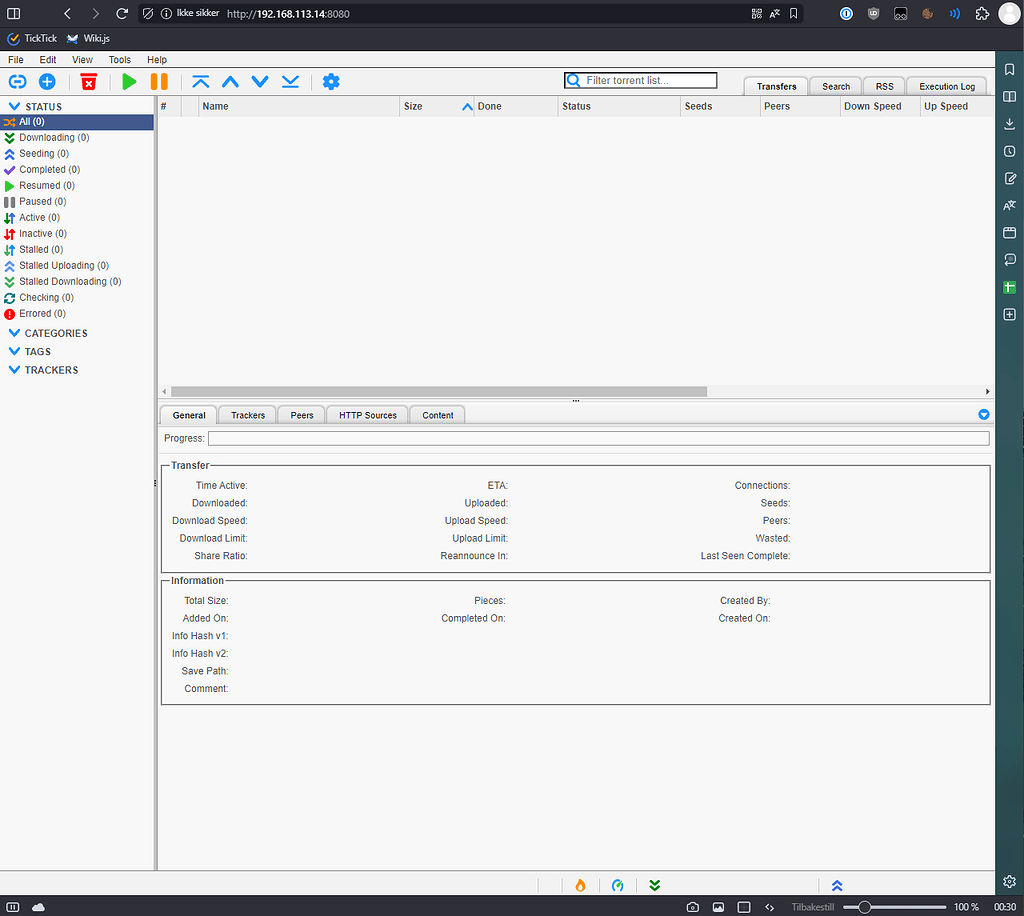Check connection status indicator in status bar
Image resolution: width=1024 pixels, height=916 pixels.
tap(617, 885)
